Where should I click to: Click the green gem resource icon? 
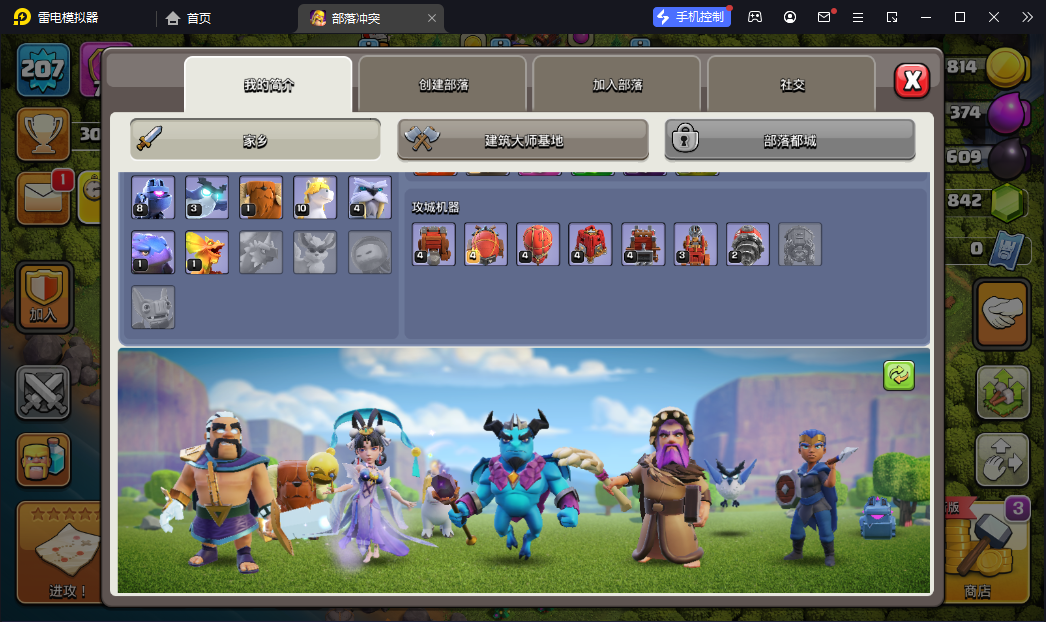coord(1007,201)
